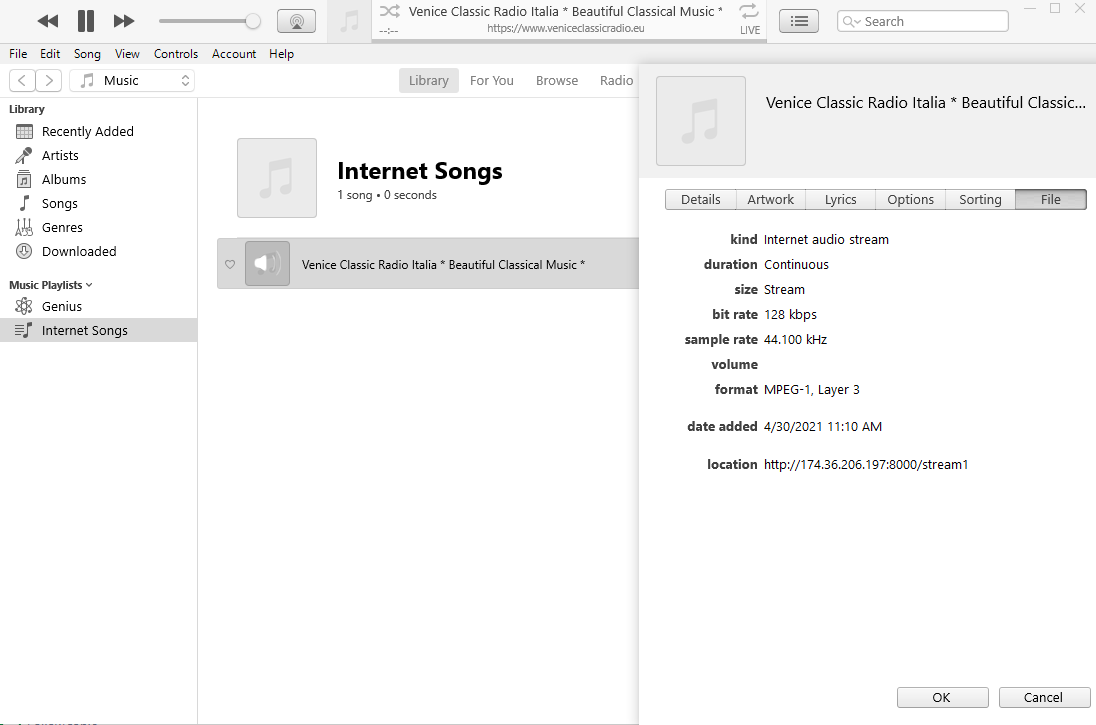
Task: Open the Song menu
Action: (87, 54)
